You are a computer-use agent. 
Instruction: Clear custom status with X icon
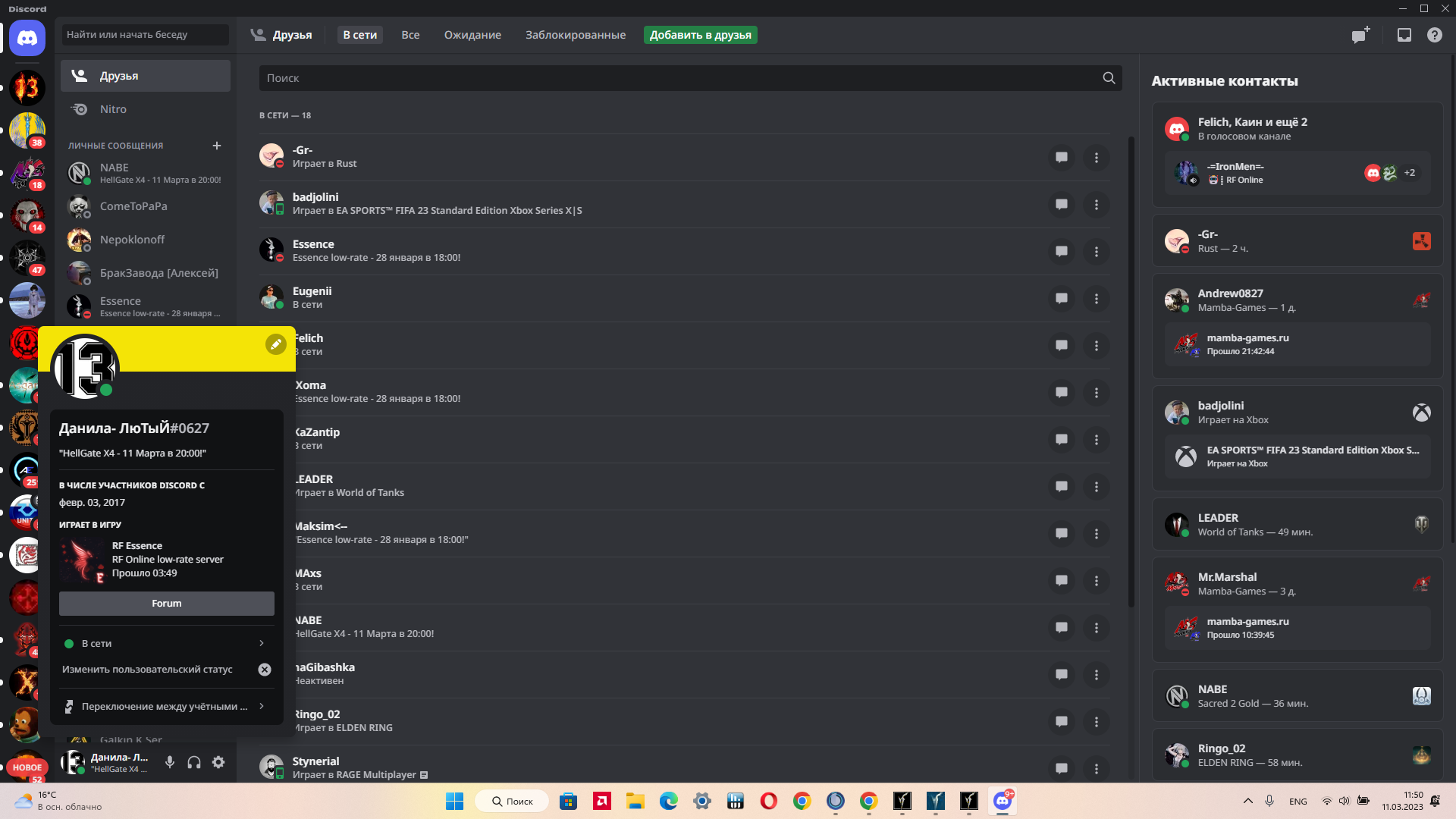click(265, 670)
